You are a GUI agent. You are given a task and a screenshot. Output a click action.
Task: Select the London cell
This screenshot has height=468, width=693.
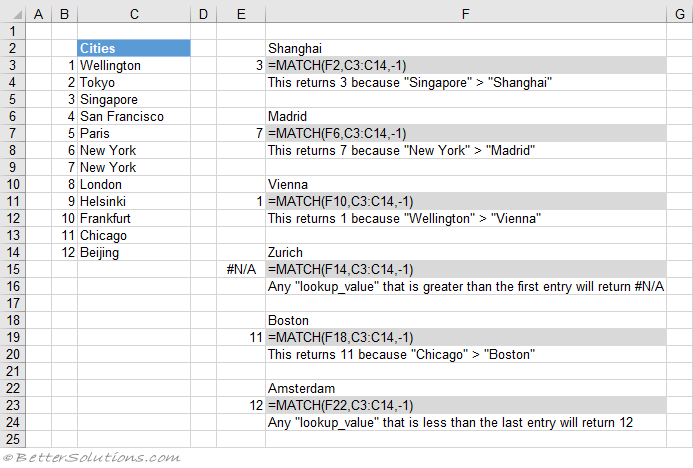[134, 184]
